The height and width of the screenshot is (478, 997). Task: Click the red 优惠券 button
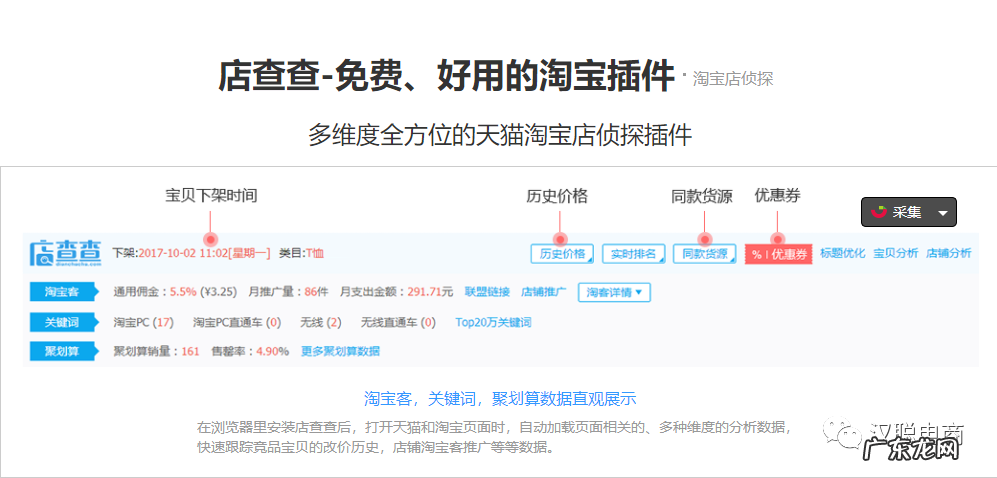pyautogui.click(x=779, y=254)
